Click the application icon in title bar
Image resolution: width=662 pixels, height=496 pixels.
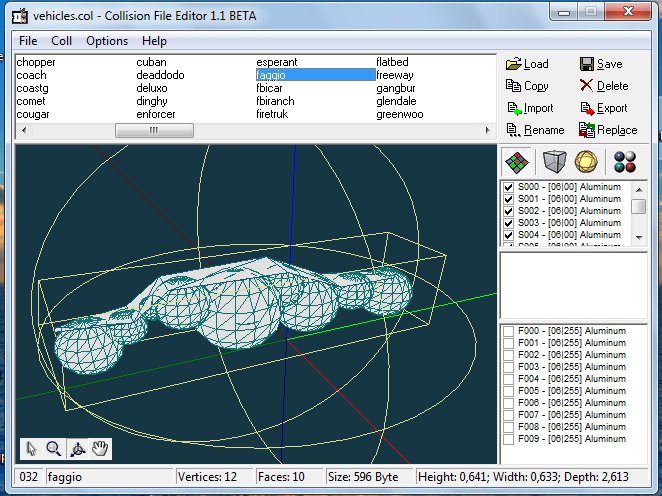point(19,16)
